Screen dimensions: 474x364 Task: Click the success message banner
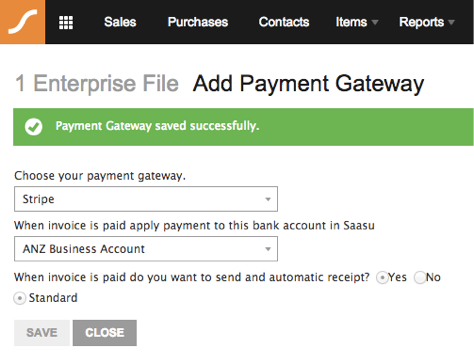[x=243, y=127]
